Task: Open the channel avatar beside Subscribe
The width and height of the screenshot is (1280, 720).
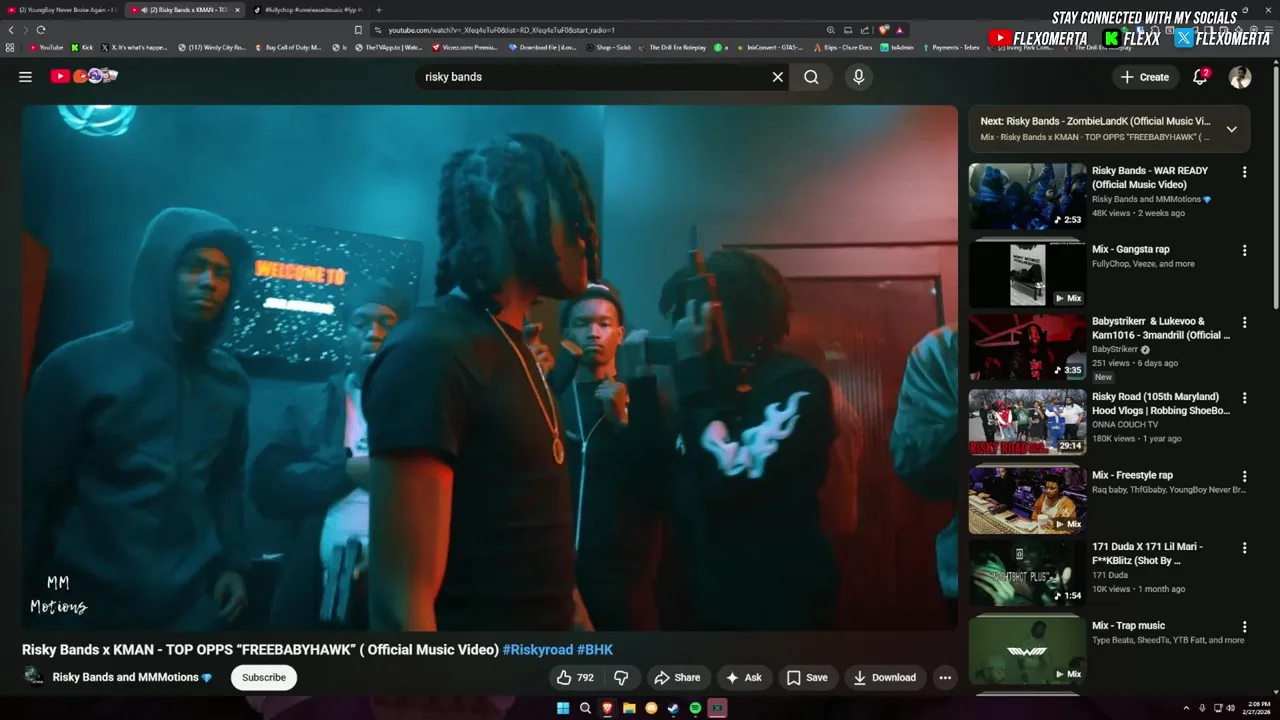Action: tap(34, 677)
